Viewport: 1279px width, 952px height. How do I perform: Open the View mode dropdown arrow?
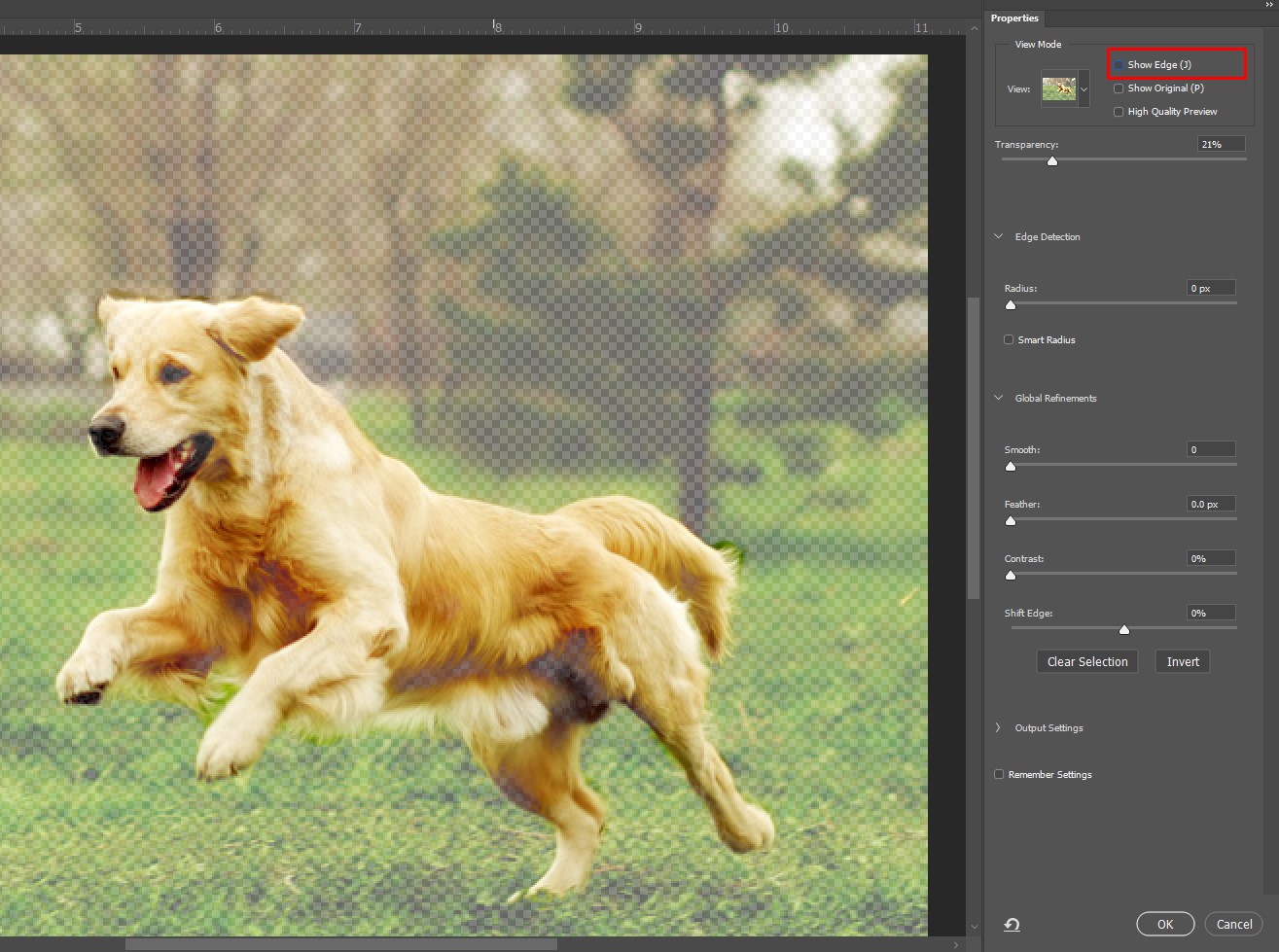pos(1084,89)
